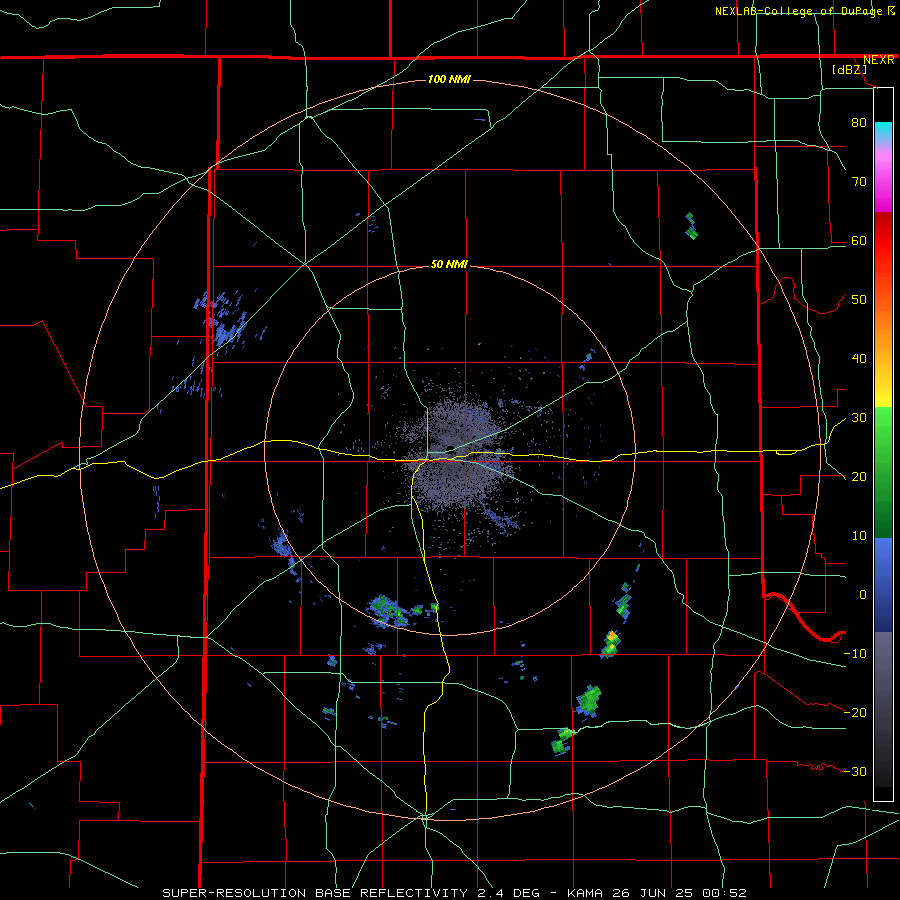Screen dimensions: 900x900
Task: Click the SUPER-RESOLUTION BASE REFLECTIVITY caption
Action: click(315, 893)
